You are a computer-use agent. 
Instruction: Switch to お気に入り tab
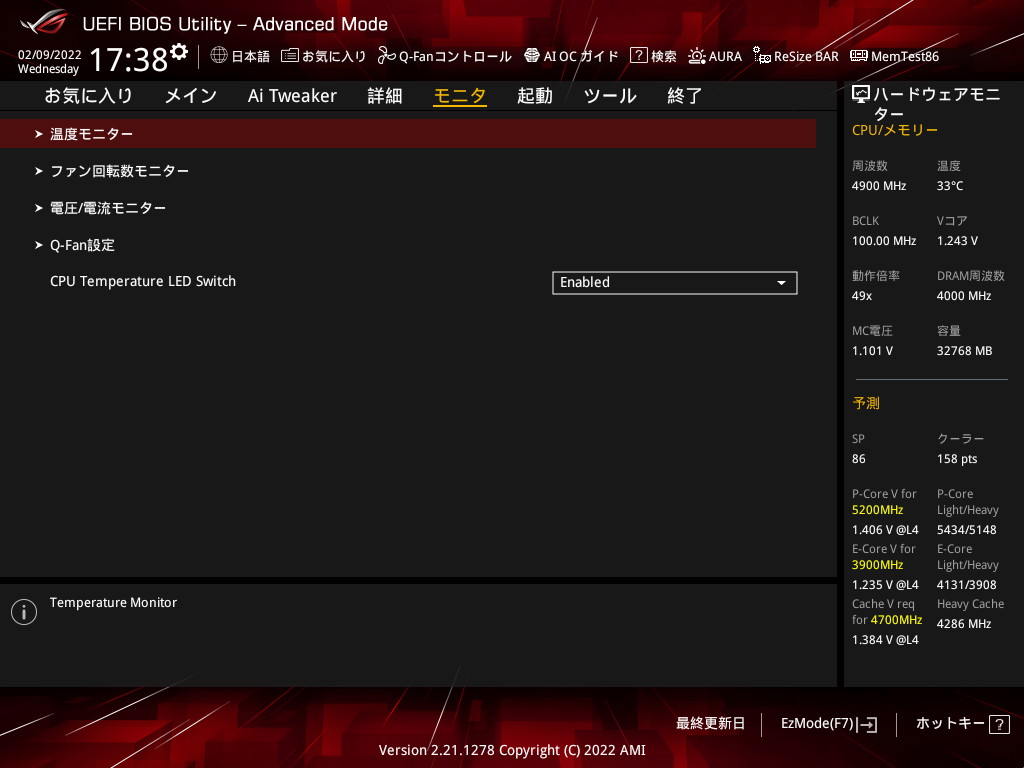point(88,96)
